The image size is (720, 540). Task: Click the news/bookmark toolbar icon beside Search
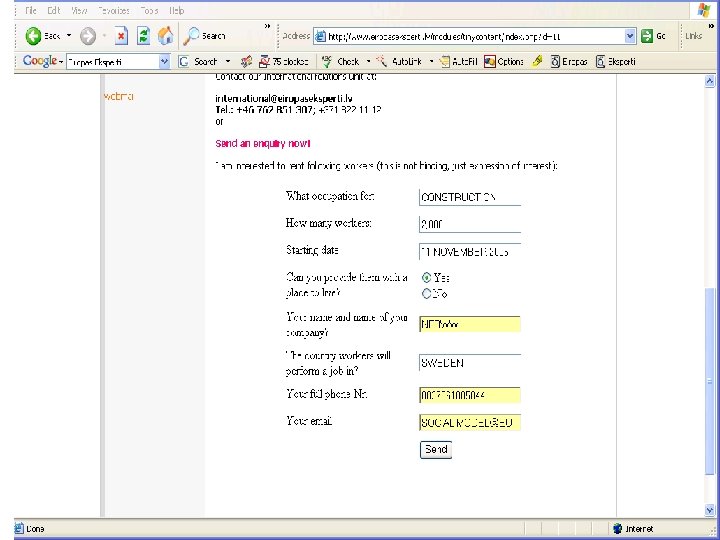click(246, 62)
